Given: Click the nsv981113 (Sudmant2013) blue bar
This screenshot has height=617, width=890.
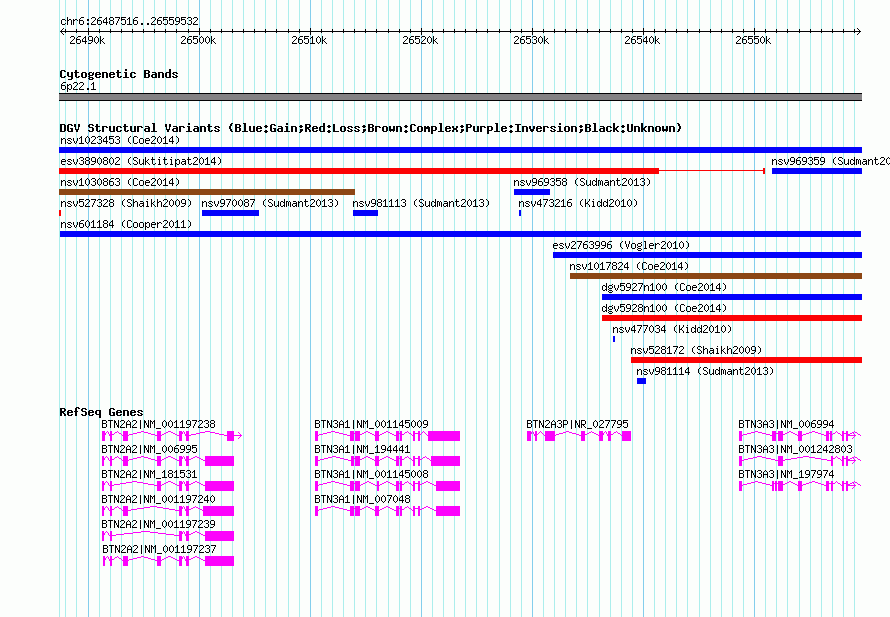Looking at the screenshot, I should click(x=366, y=213).
